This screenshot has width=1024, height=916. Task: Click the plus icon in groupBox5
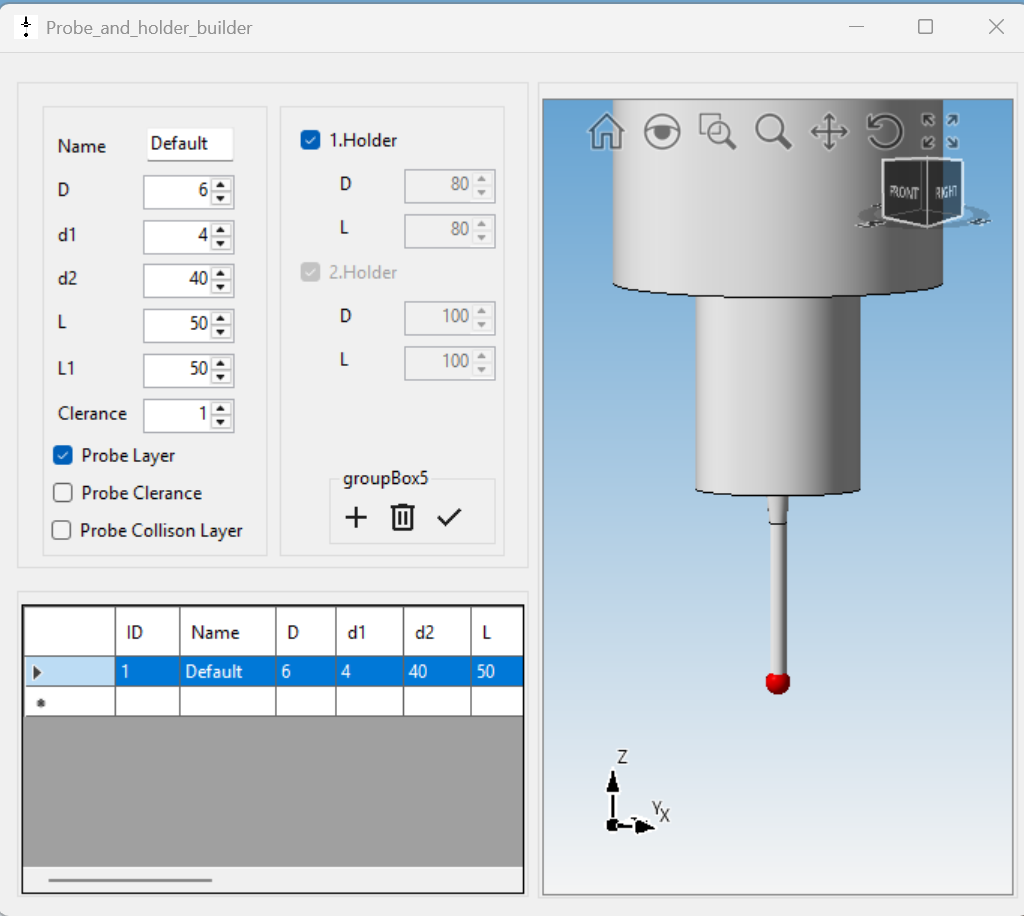pyautogui.click(x=356, y=517)
